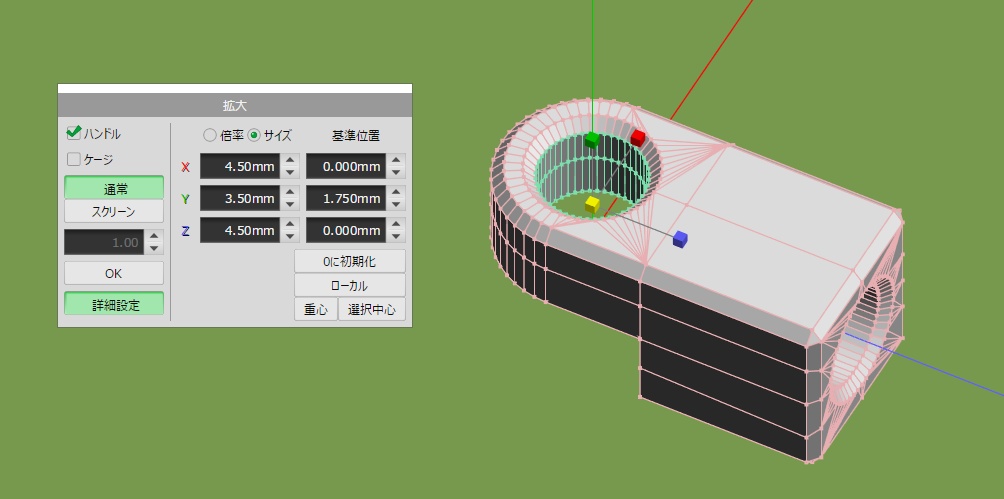
Task: Switch to スクリーン mode
Action: point(114,211)
